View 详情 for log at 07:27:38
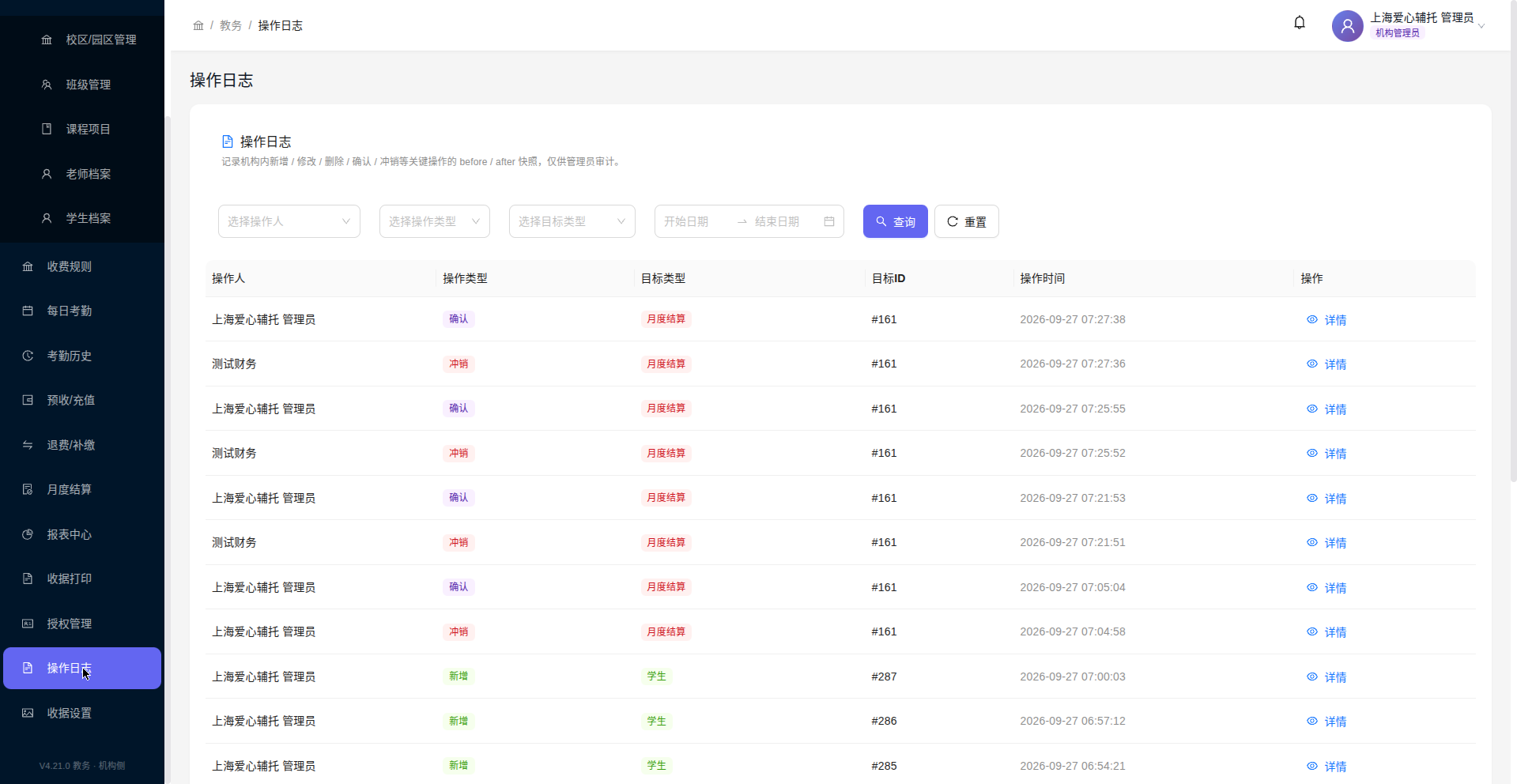 [1326, 319]
